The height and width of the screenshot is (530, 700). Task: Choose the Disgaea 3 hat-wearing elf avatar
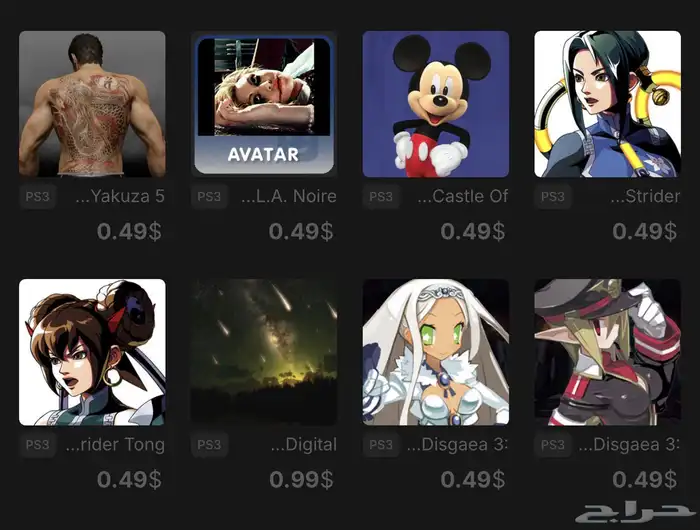click(608, 352)
